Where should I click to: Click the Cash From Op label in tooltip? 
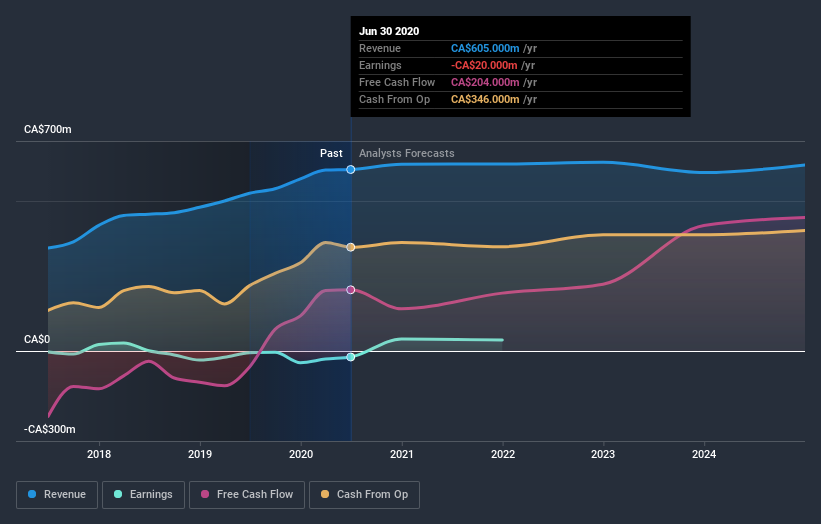pos(395,99)
